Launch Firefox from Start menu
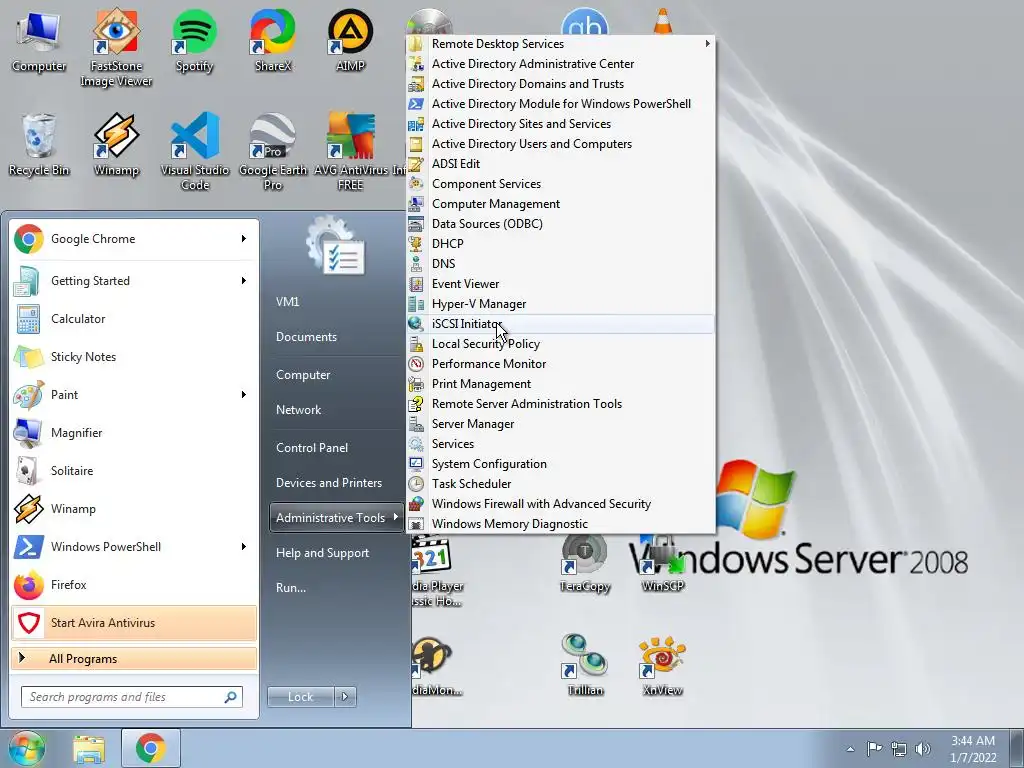Screen dimensions: 1024x768 click(x=134, y=584)
